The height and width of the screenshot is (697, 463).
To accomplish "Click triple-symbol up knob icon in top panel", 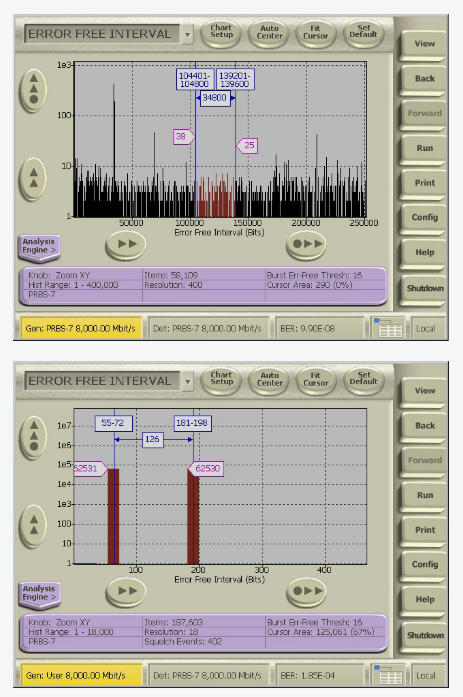I will click(33, 89).
